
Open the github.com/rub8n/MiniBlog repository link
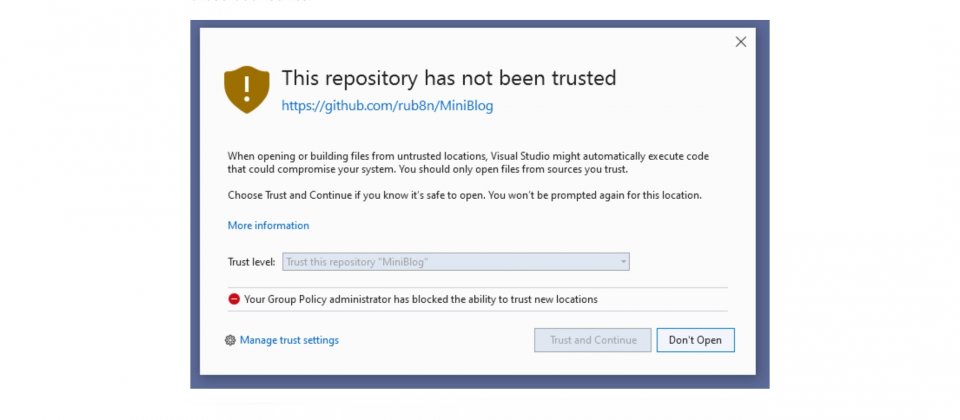pos(387,106)
